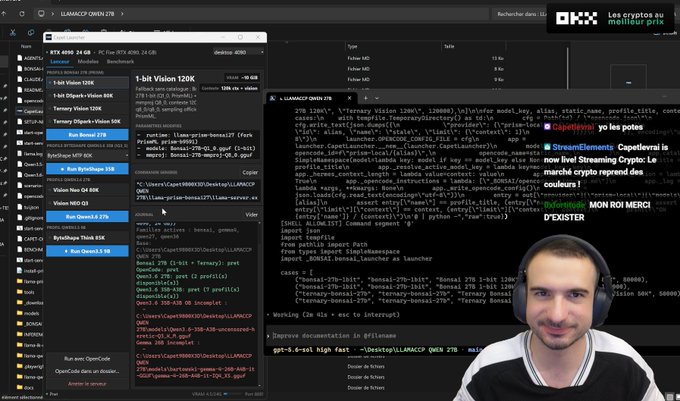Click the This PC monitor icon in address bar
Image resolution: width=680 pixels, height=401 pixels.
click(41, 14)
